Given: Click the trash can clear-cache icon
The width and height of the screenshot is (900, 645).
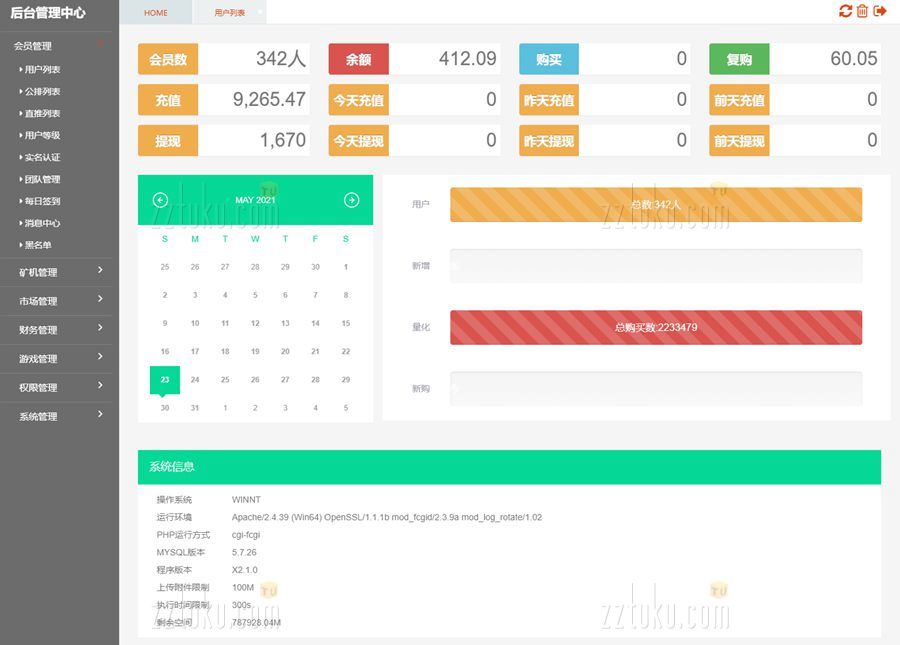Looking at the screenshot, I should click(x=862, y=11).
